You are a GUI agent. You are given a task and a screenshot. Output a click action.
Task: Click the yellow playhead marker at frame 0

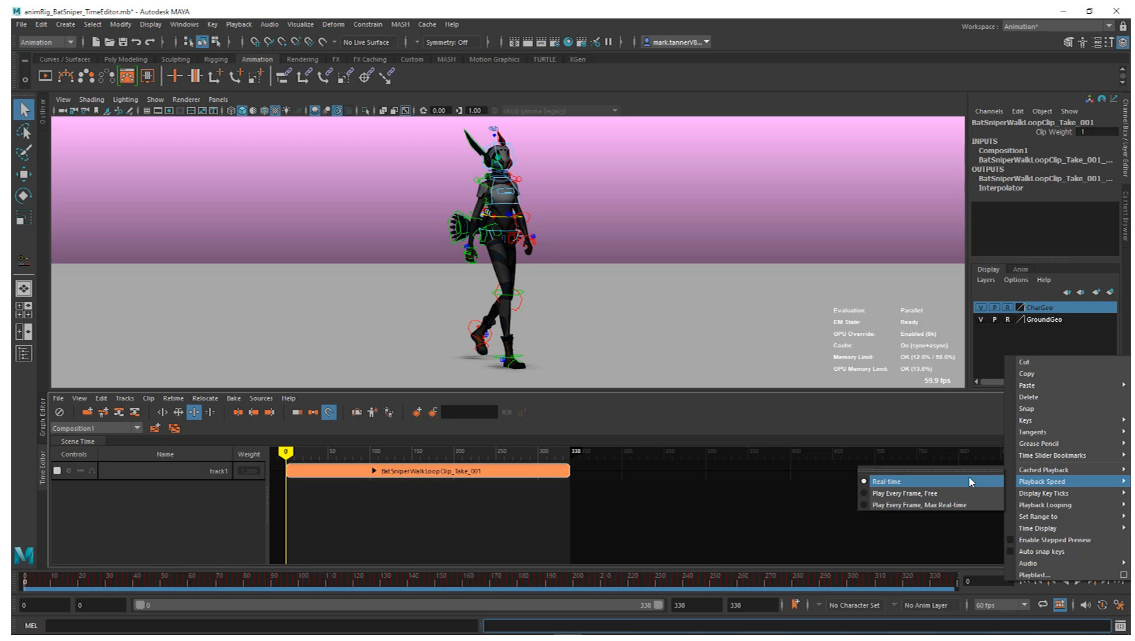tap(285, 453)
